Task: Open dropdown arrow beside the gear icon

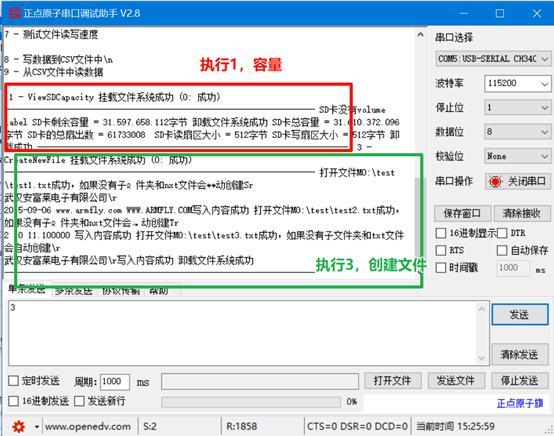Action: pos(37,427)
